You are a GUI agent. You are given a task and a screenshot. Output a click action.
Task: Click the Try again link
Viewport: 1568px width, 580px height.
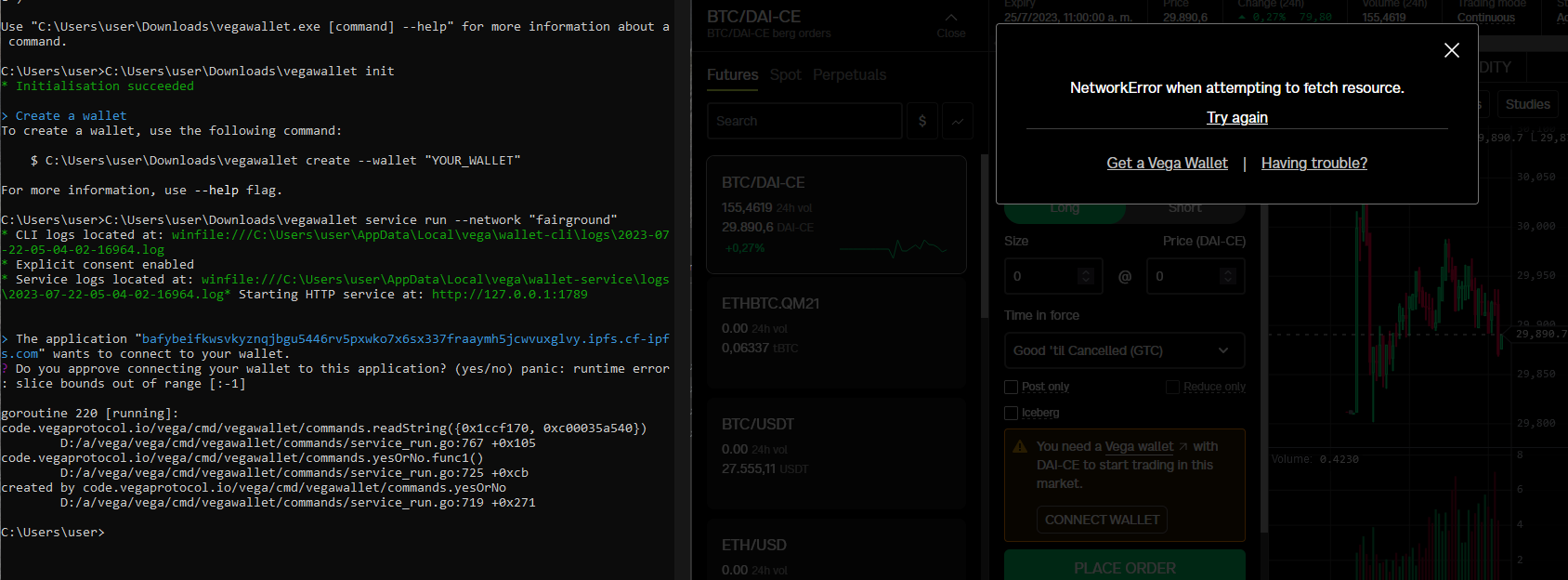(1237, 117)
